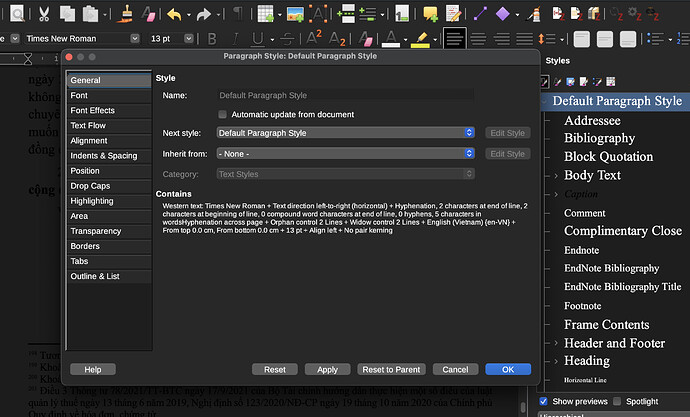Click the Basic Shapes diamond icon
The image size is (690, 417).
tap(503, 14)
